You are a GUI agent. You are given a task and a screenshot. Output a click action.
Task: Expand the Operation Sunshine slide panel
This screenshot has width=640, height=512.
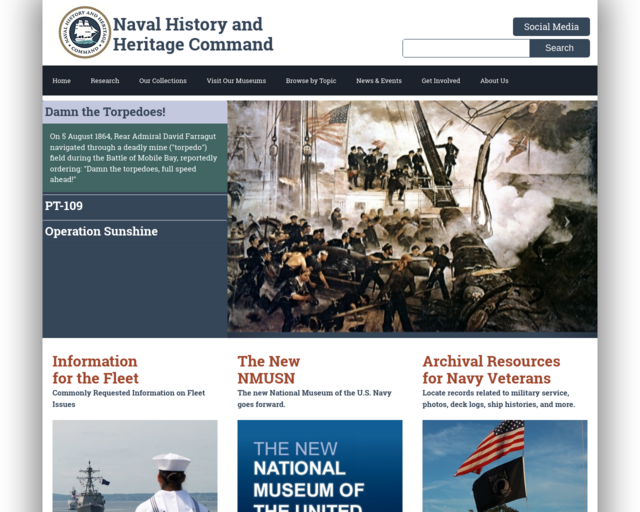[x=135, y=232]
